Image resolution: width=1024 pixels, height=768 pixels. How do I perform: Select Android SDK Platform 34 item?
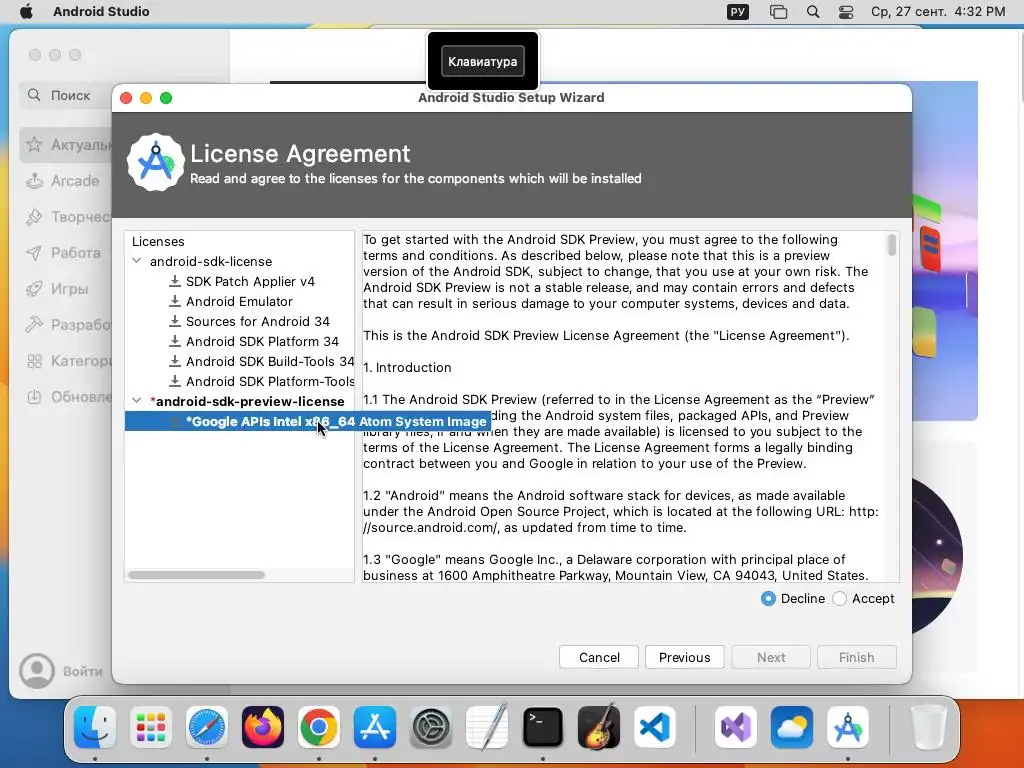coord(262,342)
